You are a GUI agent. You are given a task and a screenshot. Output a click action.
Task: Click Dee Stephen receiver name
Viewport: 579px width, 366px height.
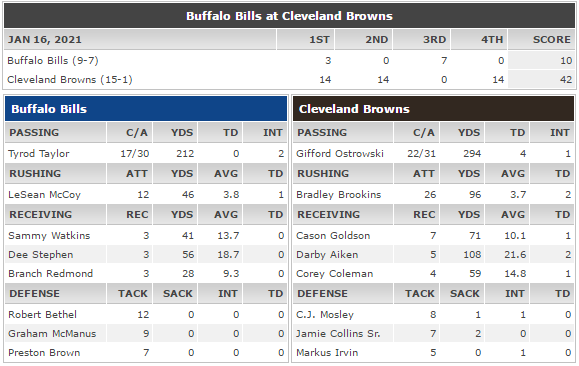[x=41, y=255]
